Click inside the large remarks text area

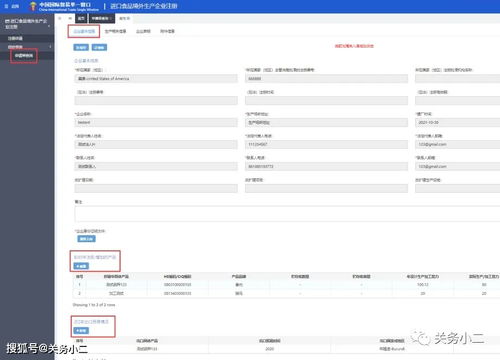point(287,214)
